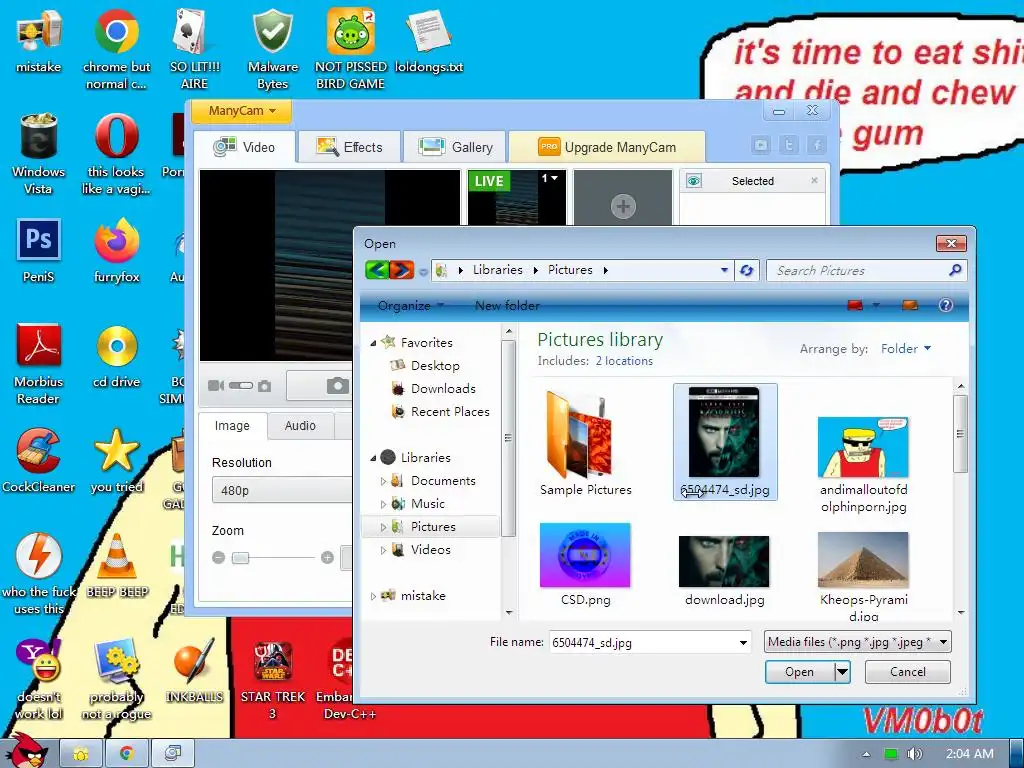Open the ManyCam taskbar button

tap(172, 754)
